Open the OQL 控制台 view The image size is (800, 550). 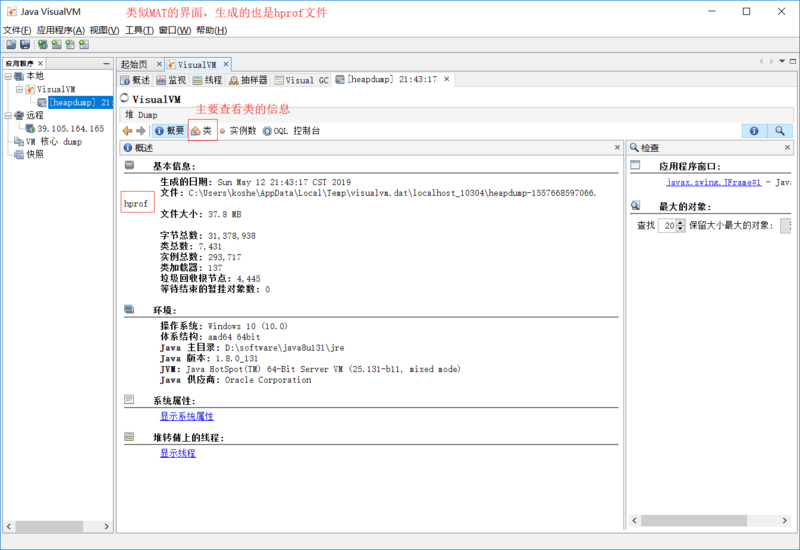(291, 131)
